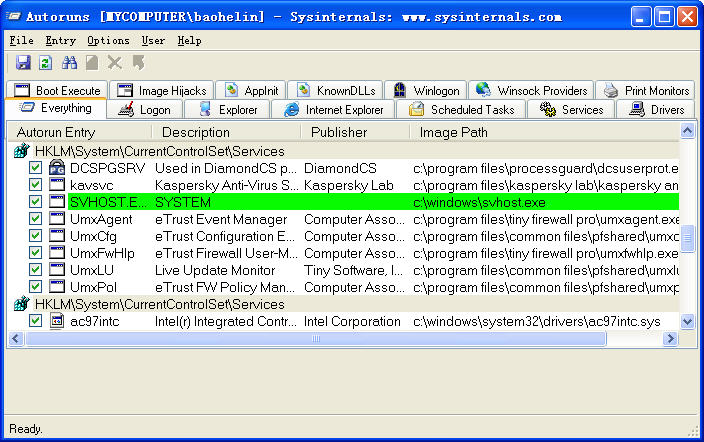704x442 pixels.
Task: Sort by Autorun Entry column header
Action: click(x=80, y=133)
